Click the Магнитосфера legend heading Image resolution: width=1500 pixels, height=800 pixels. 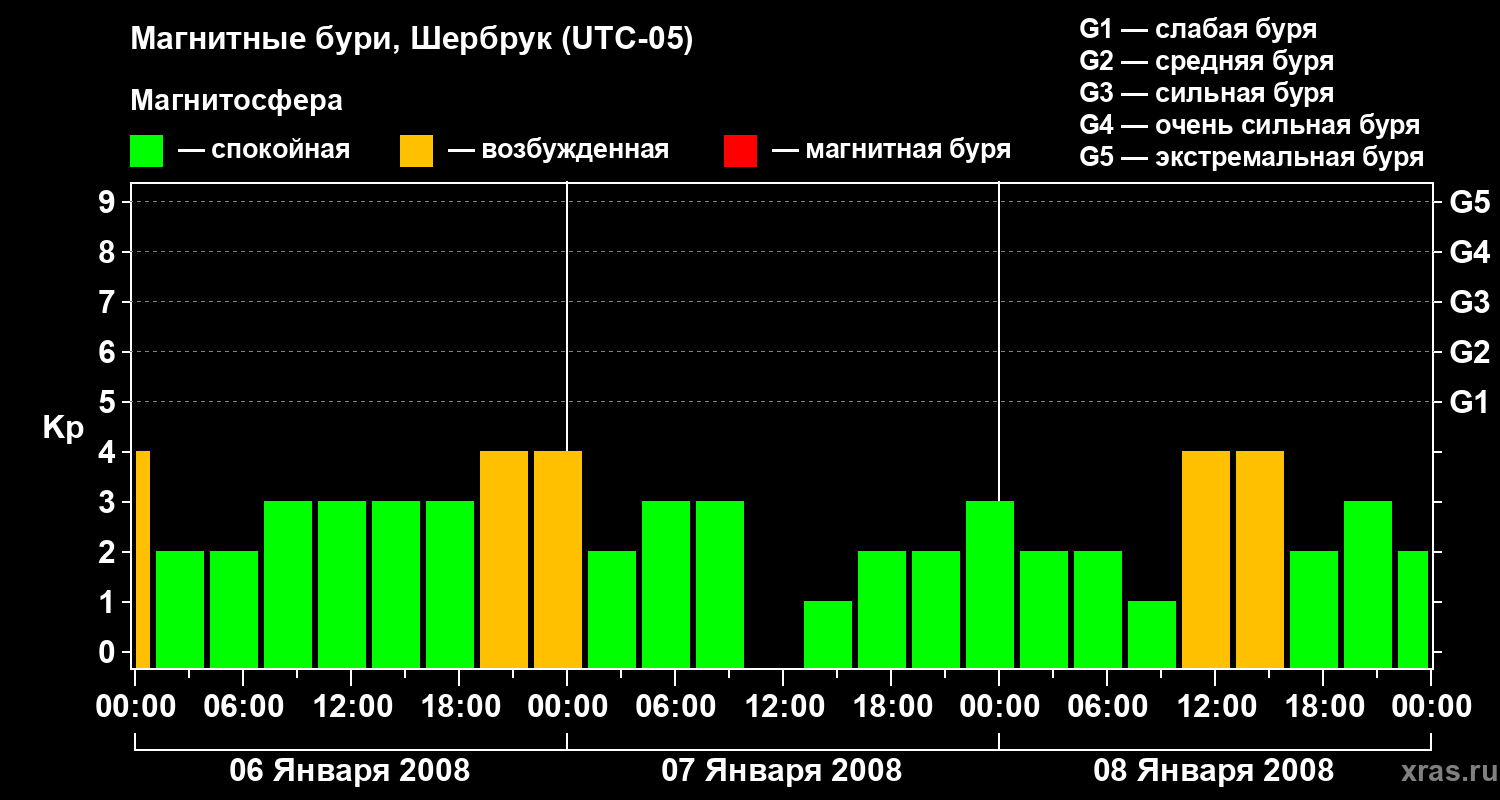point(236,101)
